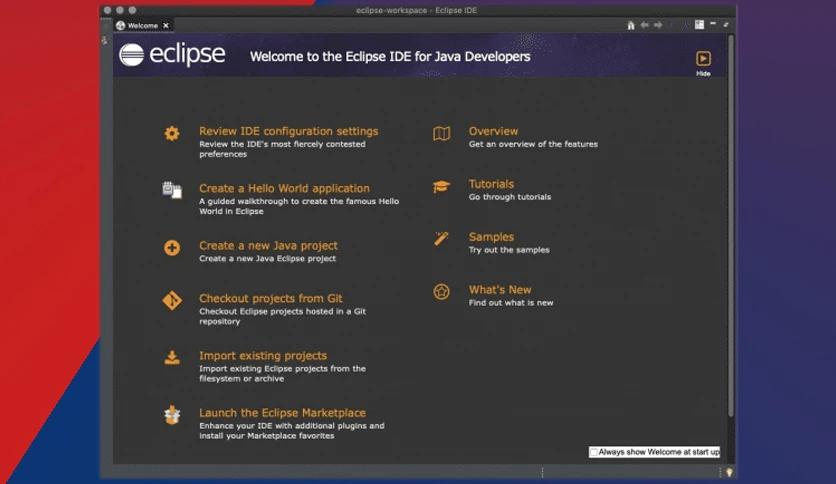Open Create a Hello World application link
Image resolution: width=836 pixels, height=484 pixels.
[284, 188]
